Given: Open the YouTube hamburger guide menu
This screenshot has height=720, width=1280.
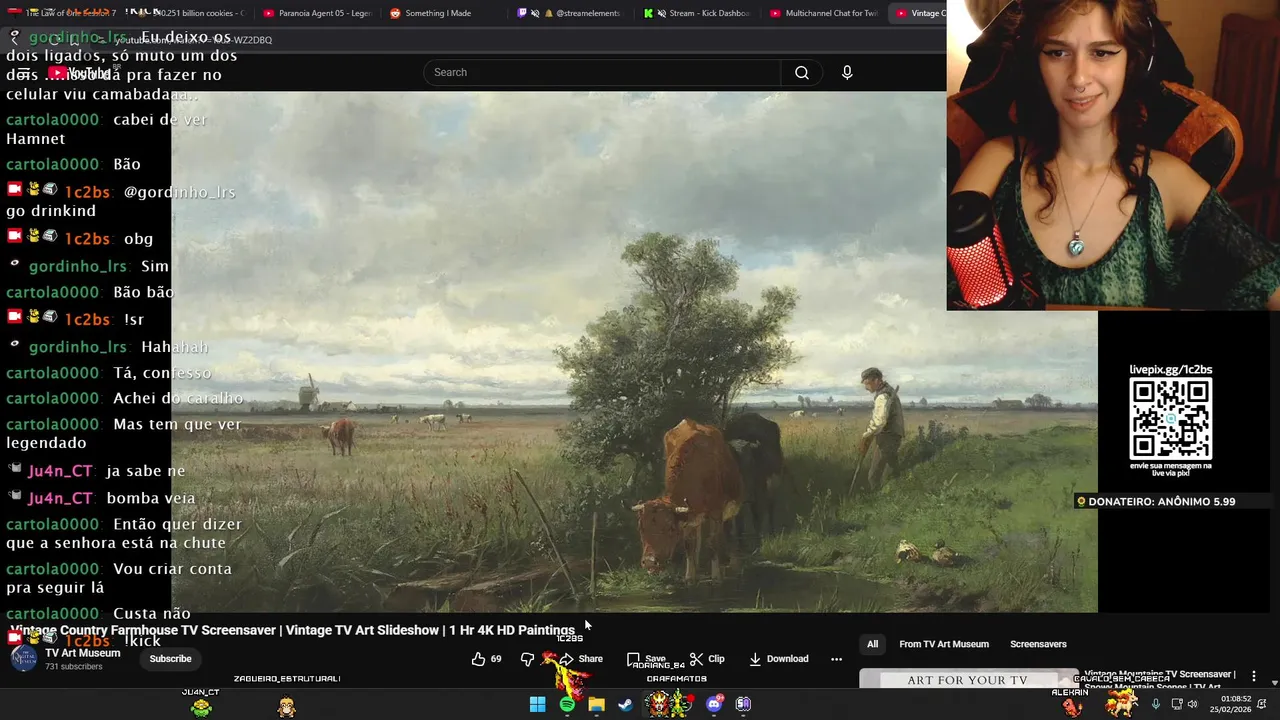Looking at the screenshot, I should (x=23, y=72).
